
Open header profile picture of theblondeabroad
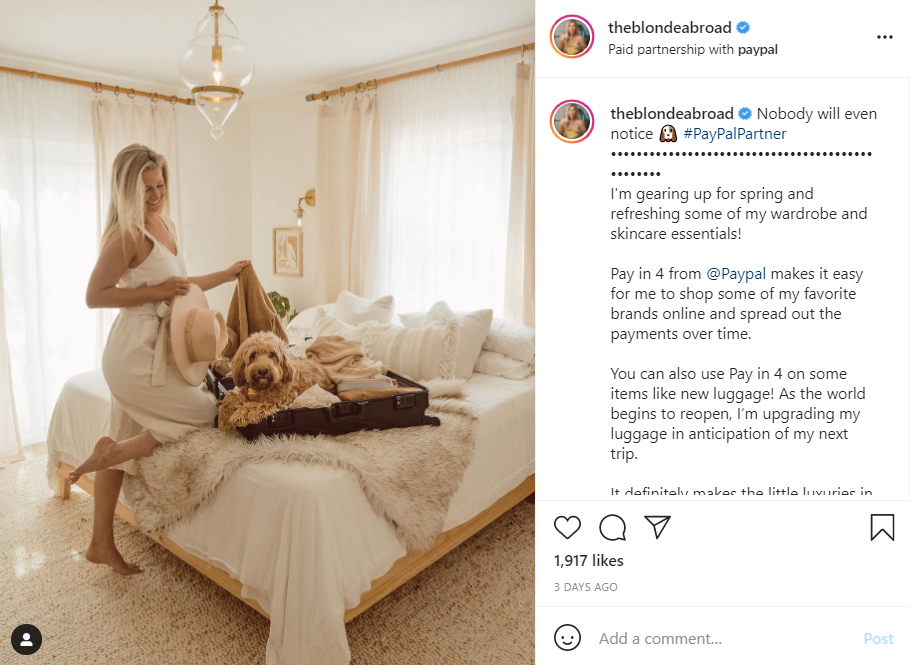point(572,37)
